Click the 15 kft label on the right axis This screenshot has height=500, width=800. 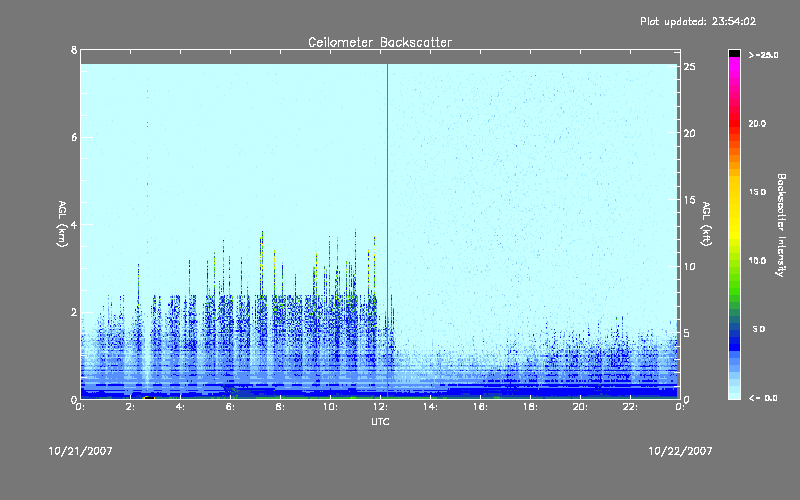point(690,200)
